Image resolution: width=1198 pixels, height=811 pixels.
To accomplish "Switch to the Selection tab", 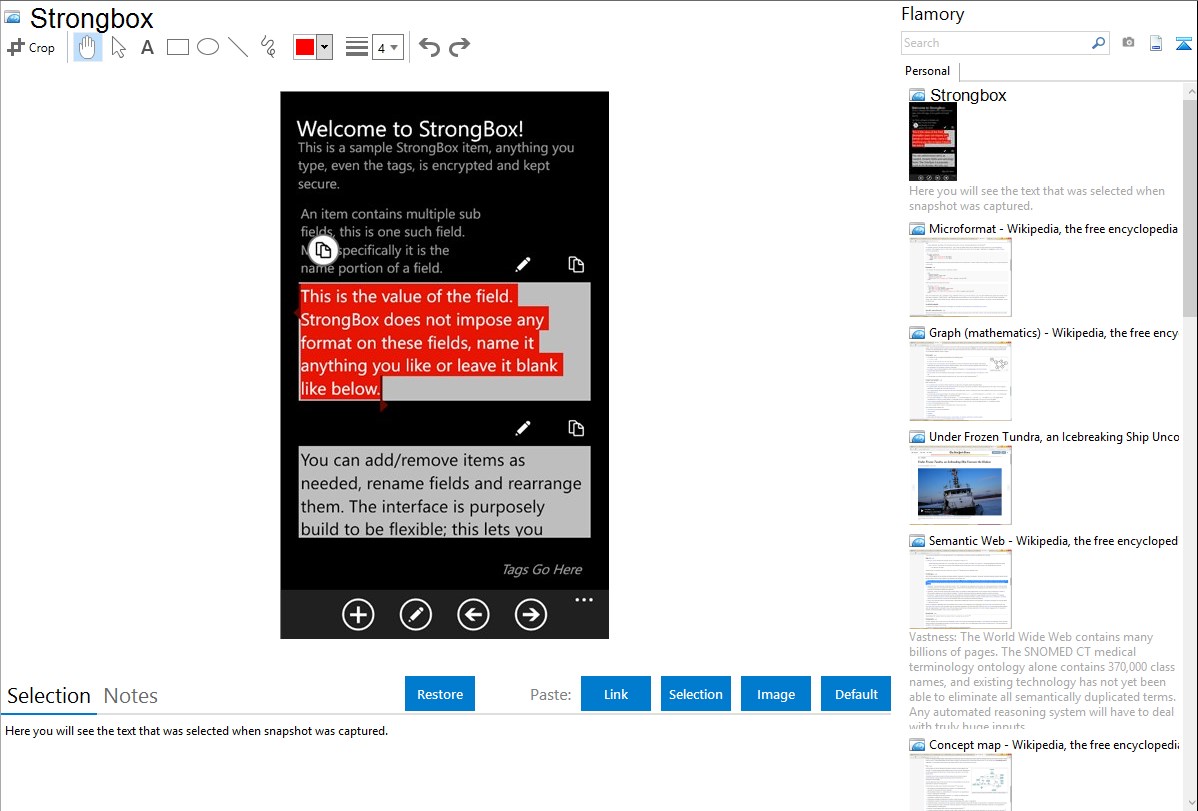I will (x=49, y=696).
